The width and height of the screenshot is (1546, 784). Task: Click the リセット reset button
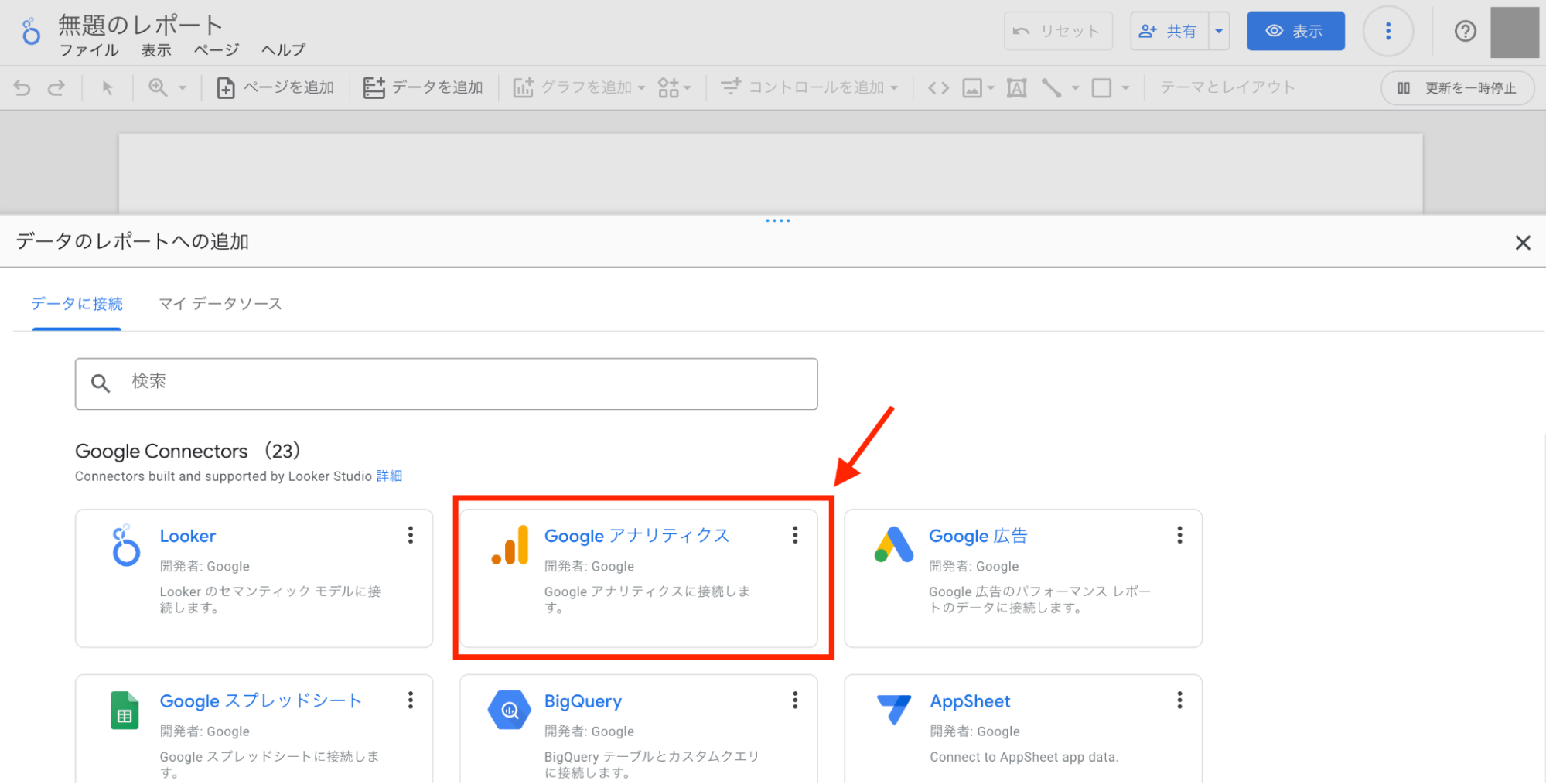(1058, 31)
